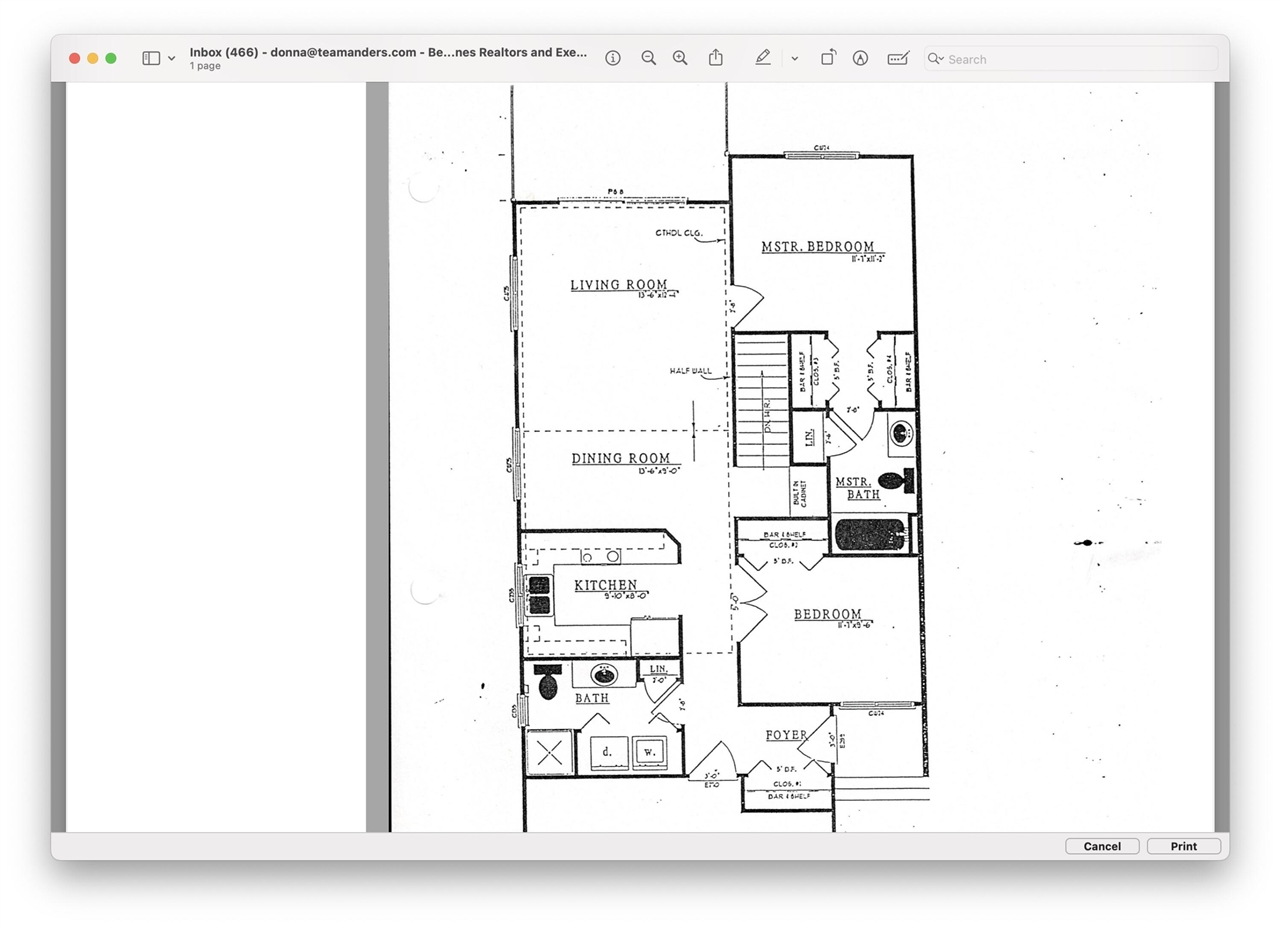Toggle the sidebar view button
The height and width of the screenshot is (927, 1280).
[151, 58]
